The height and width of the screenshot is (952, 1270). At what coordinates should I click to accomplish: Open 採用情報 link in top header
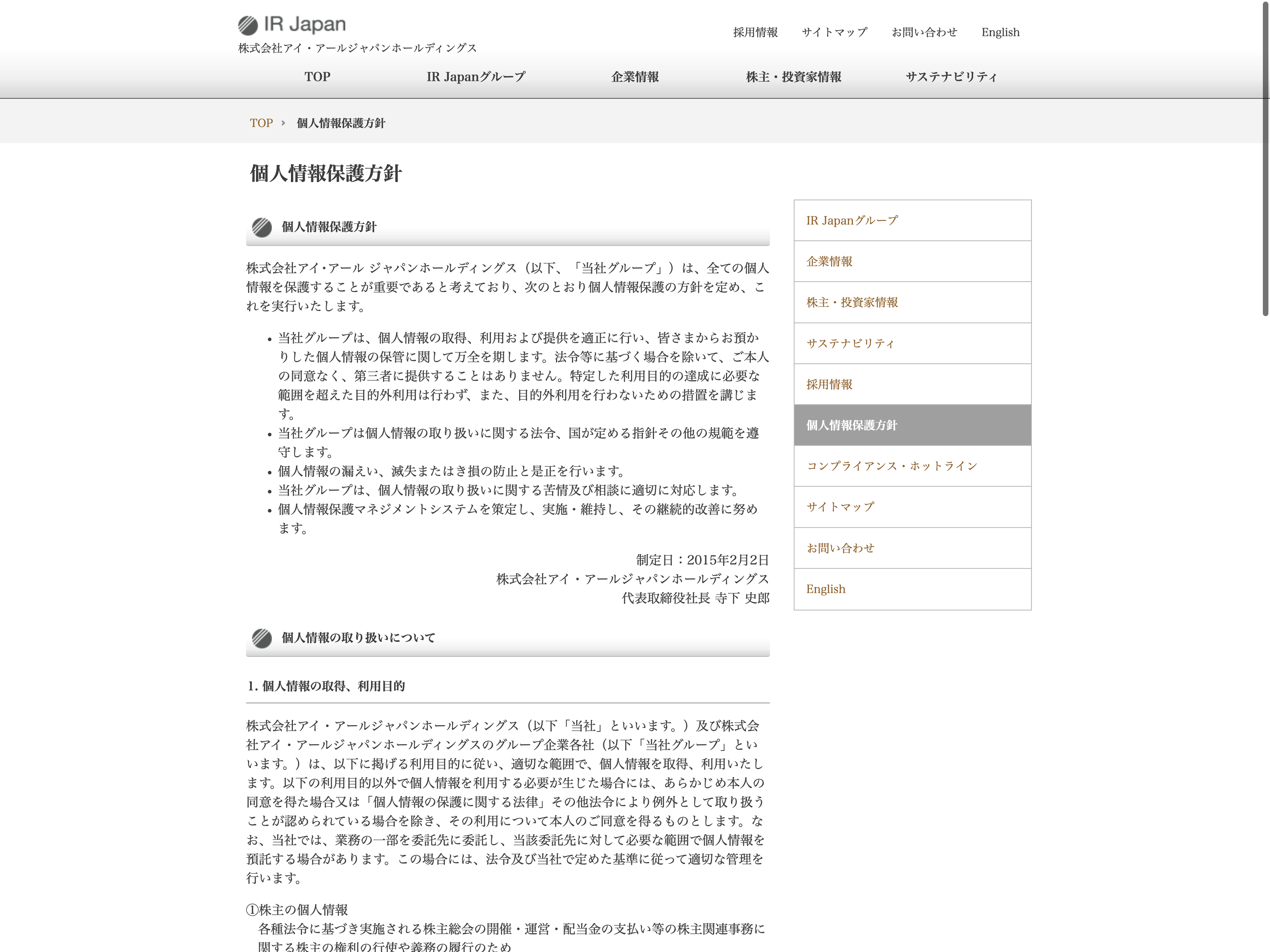click(x=755, y=32)
